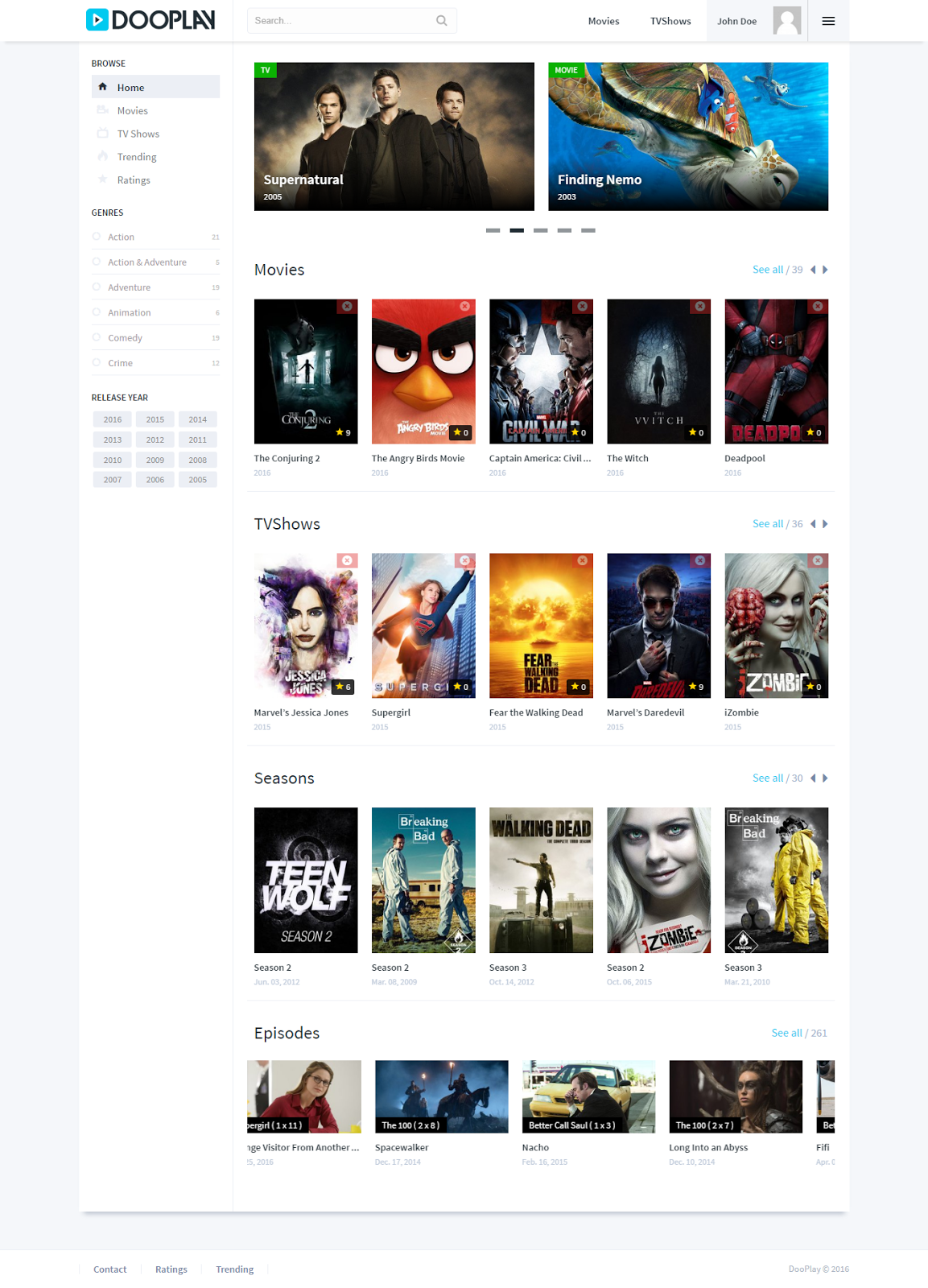Click the star rating badge on Daredevil
The width and height of the screenshot is (928, 1288).
pos(696,687)
